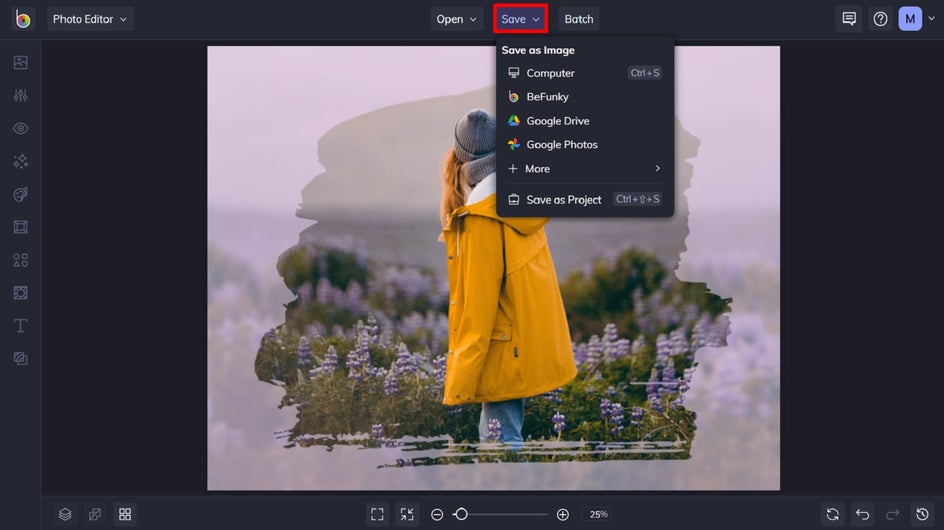Open the Touch Up eye icon
This screenshot has width=944, height=530.
[20, 128]
